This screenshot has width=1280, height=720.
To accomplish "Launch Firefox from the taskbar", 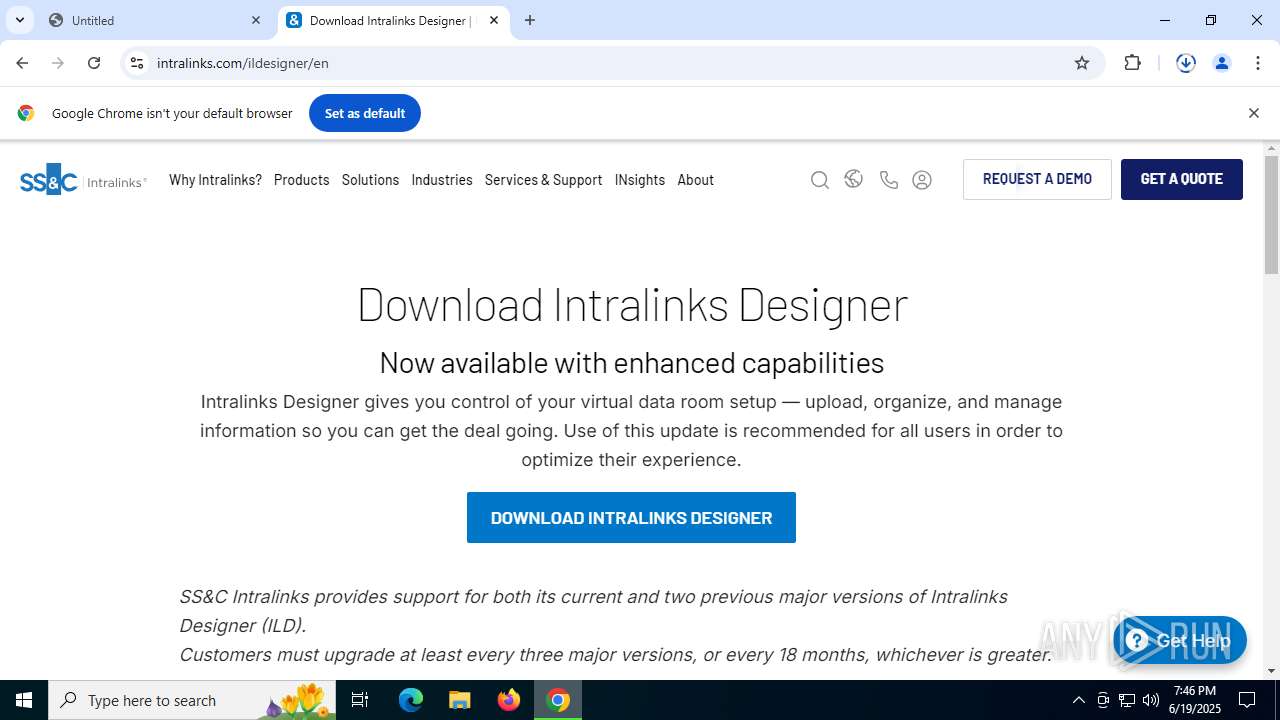I will pos(509,700).
